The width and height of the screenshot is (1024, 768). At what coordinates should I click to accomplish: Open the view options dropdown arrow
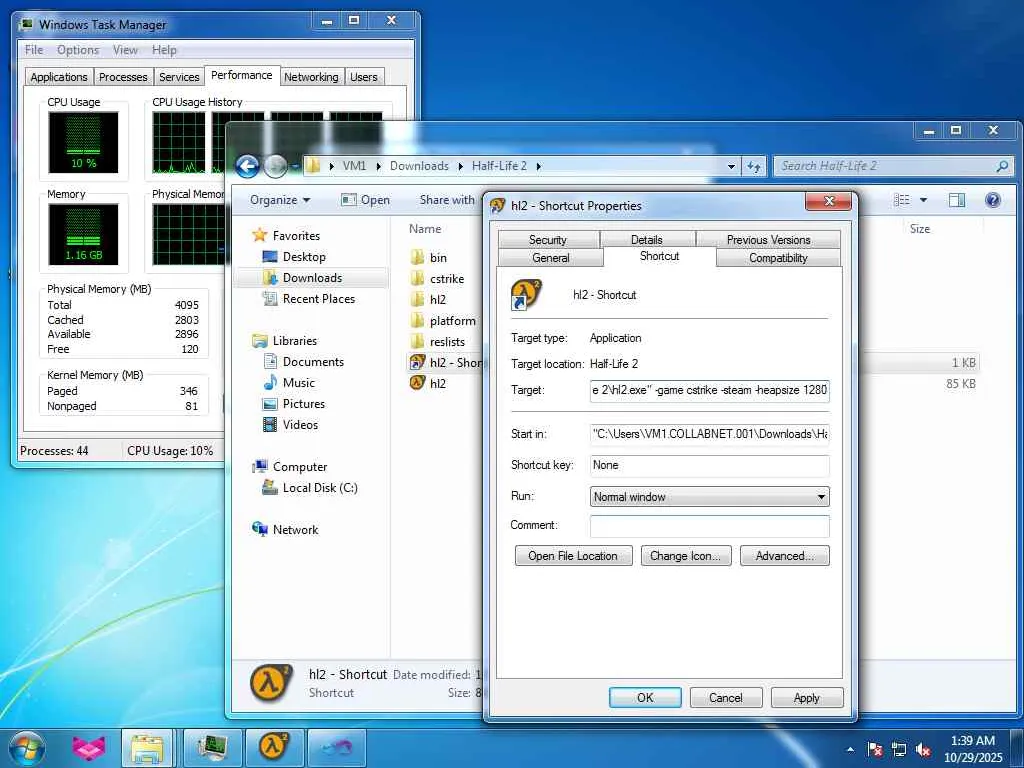tap(923, 200)
